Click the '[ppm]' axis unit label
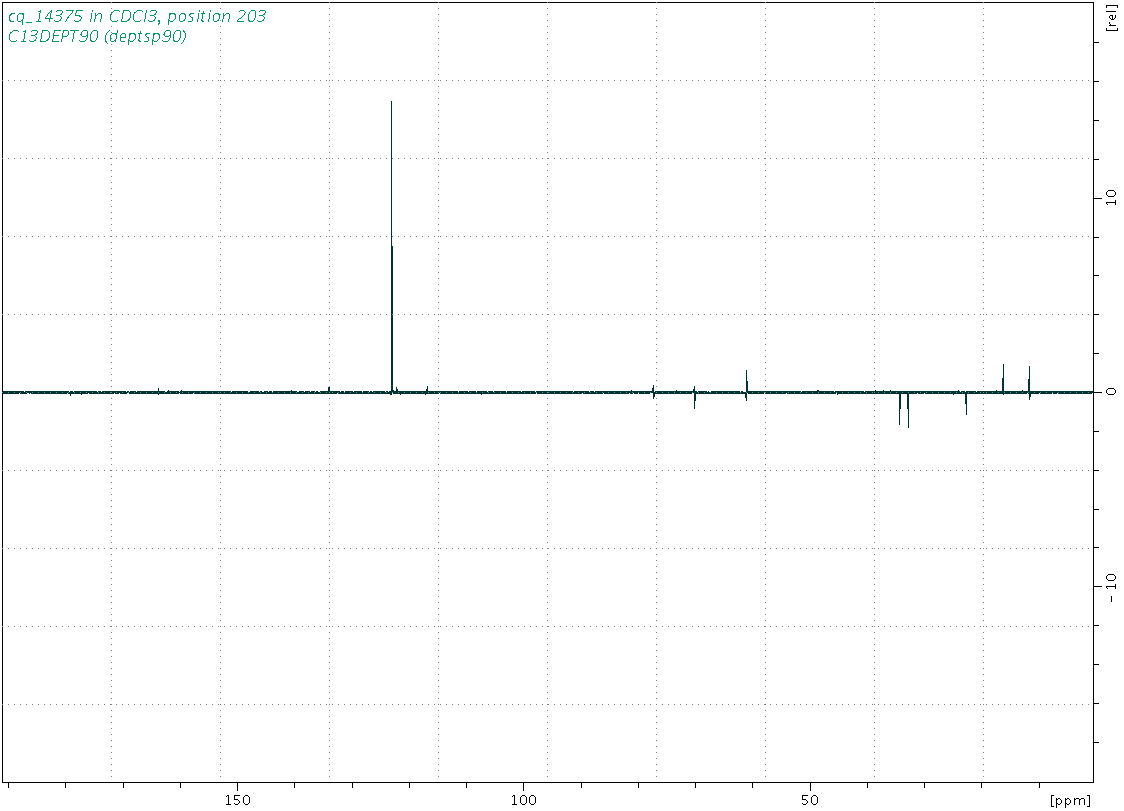1124x811 pixels. pos(1071,800)
